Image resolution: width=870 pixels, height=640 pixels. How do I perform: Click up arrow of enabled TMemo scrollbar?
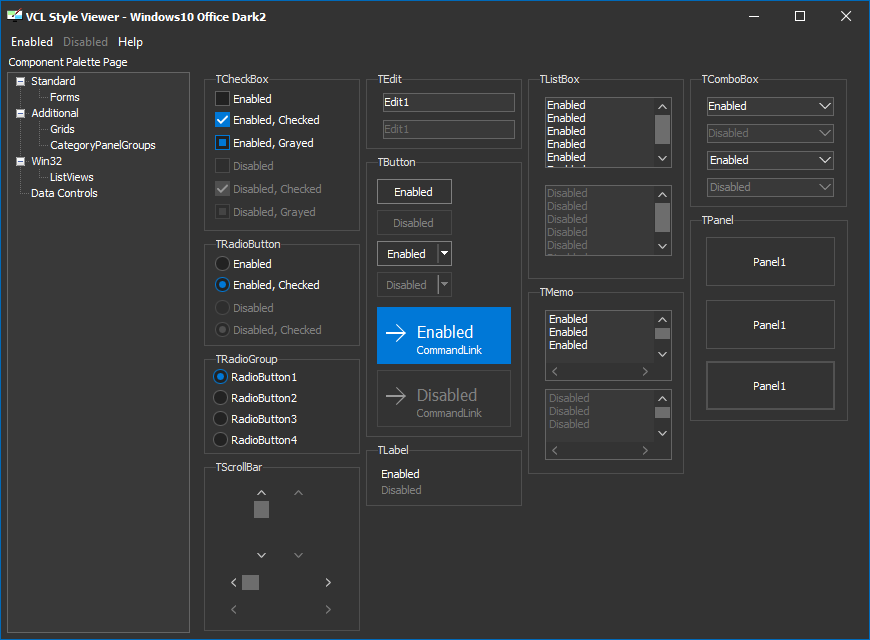pos(662,320)
